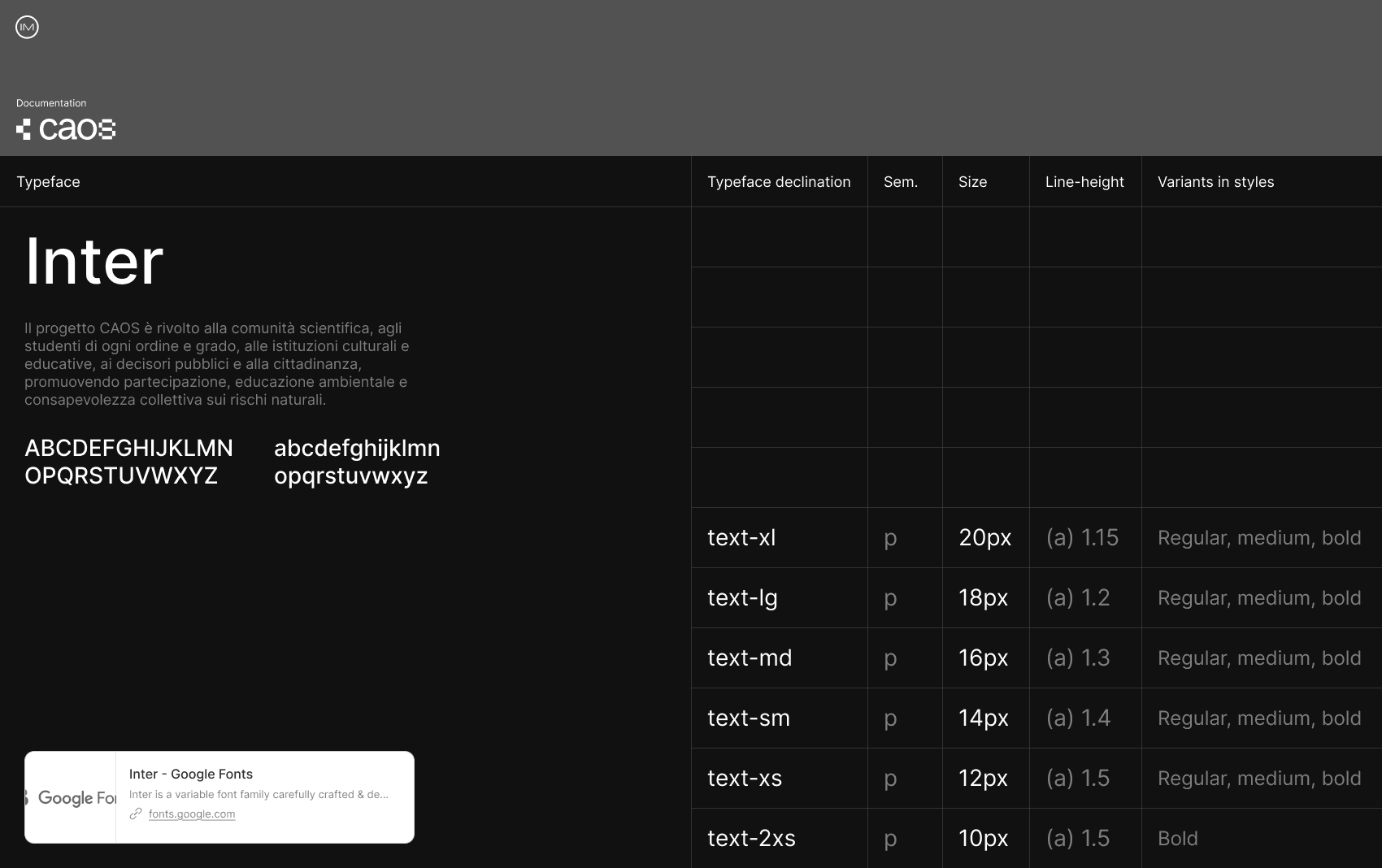Click the 'Variants in styles' column header
The width and height of the screenshot is (1382, 868).
(1215, 182)
